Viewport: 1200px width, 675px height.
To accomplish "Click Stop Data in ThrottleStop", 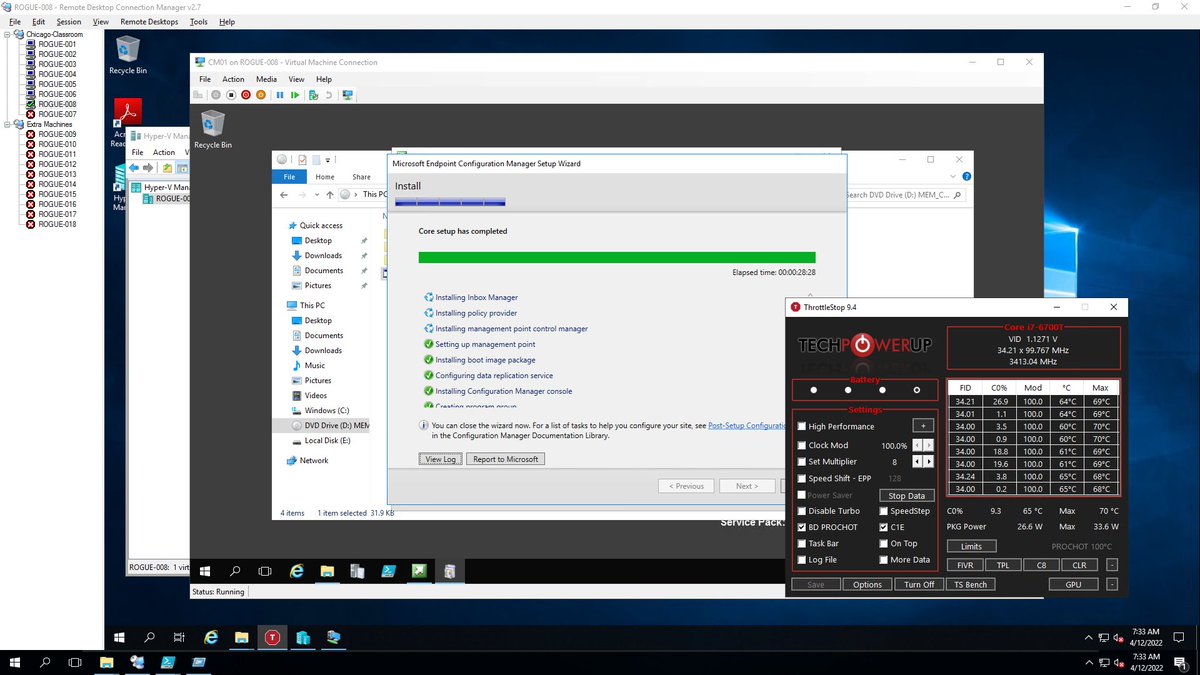I will pyautogui.click(x=907, y=495).
